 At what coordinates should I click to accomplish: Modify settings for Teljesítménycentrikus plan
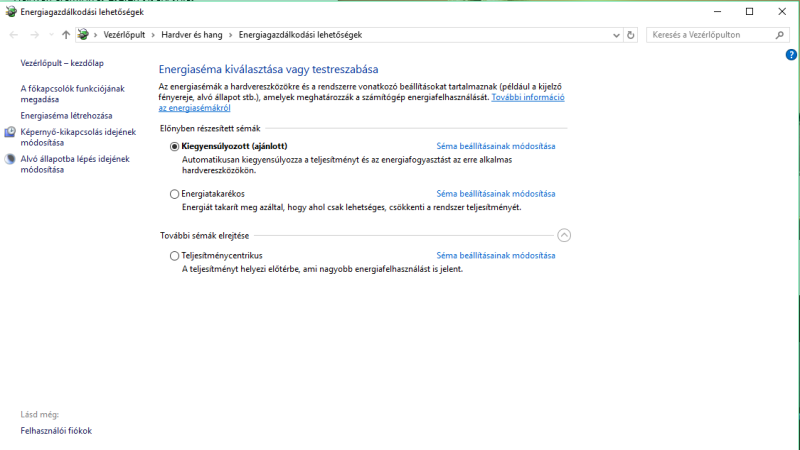[495, 255]
